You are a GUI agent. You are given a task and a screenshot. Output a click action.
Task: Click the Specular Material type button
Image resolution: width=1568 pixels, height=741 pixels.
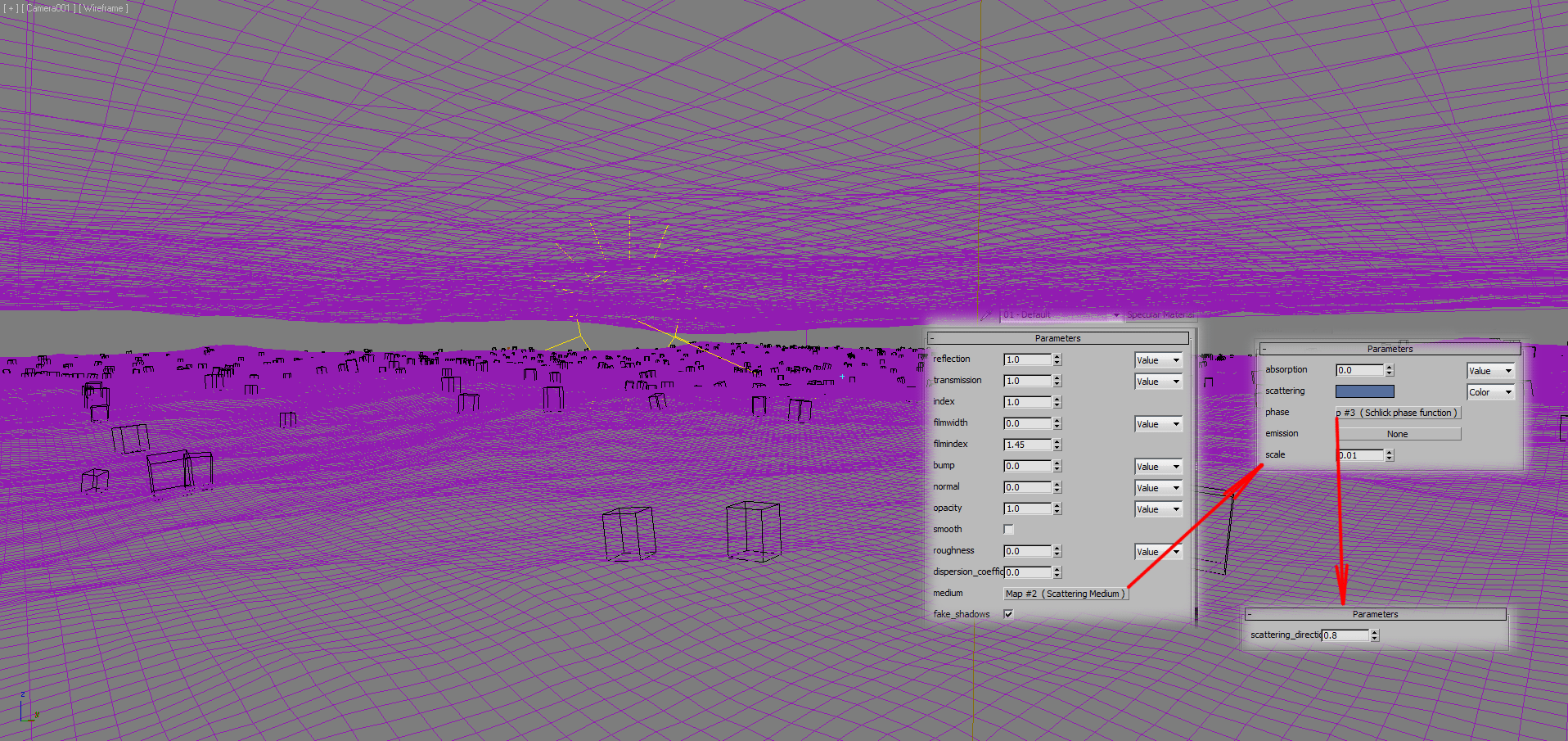[1160, 315]
